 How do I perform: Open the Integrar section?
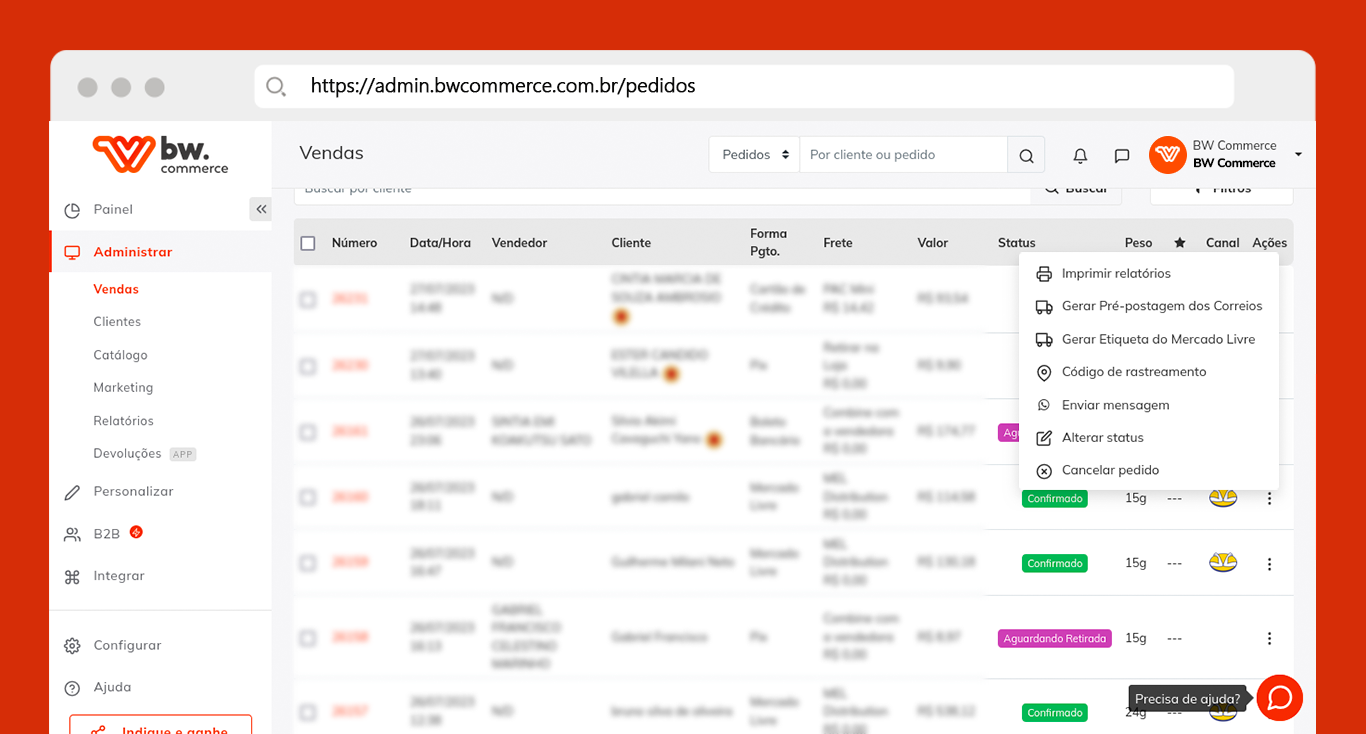(119, 576)
